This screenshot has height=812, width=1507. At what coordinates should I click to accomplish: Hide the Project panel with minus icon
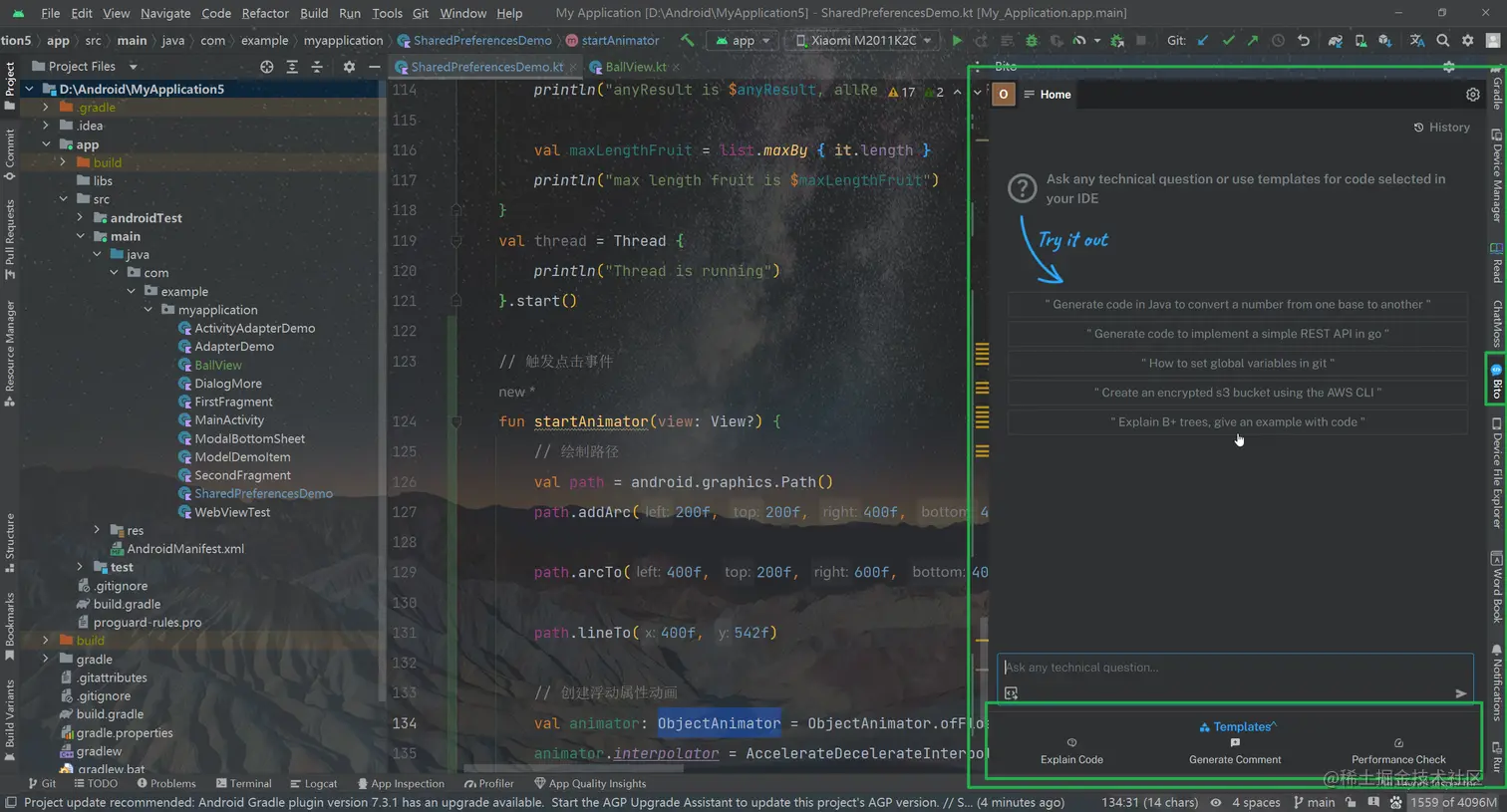pyautogui.click(x=374, y=67)
